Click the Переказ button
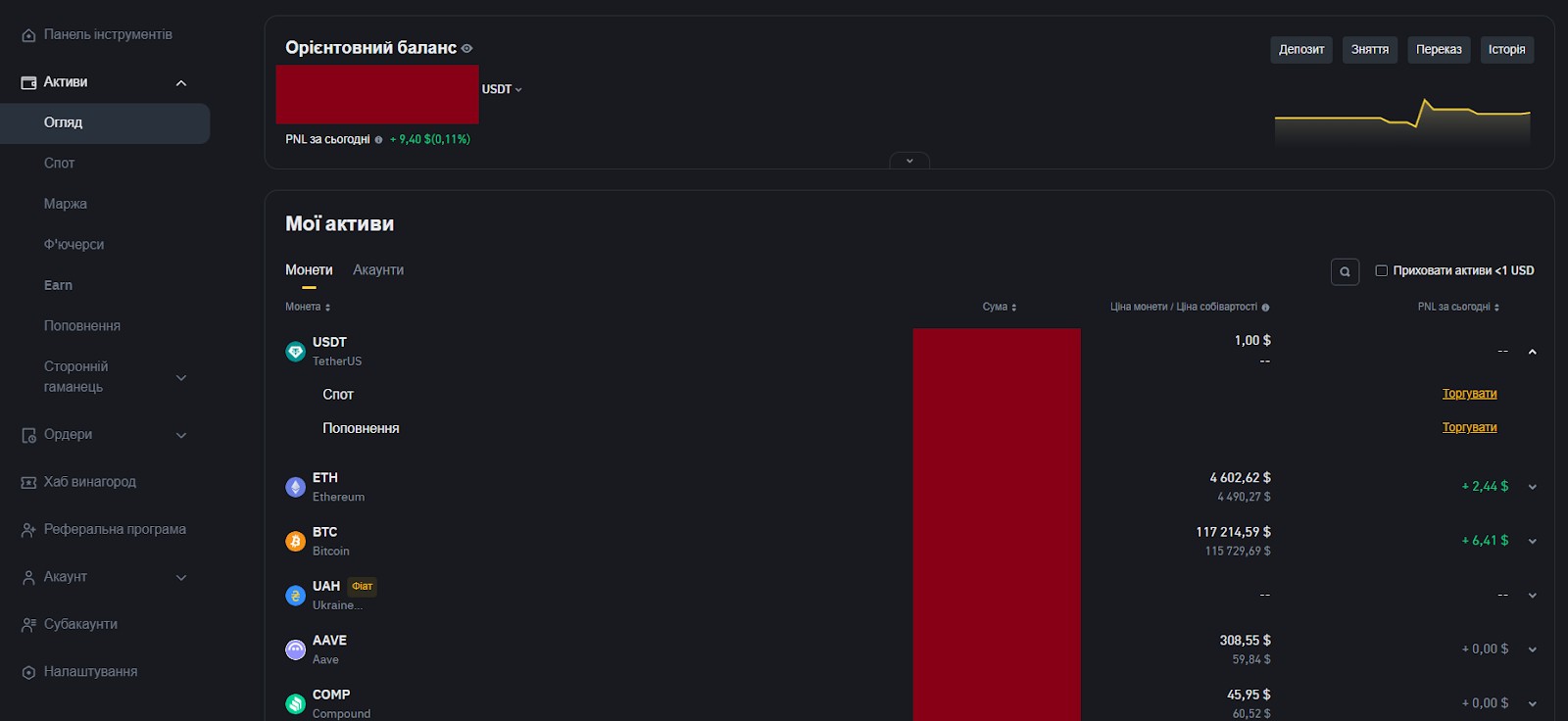Image resolution: width=1568 pixels, height=721 pixels. click(1439, 50)
